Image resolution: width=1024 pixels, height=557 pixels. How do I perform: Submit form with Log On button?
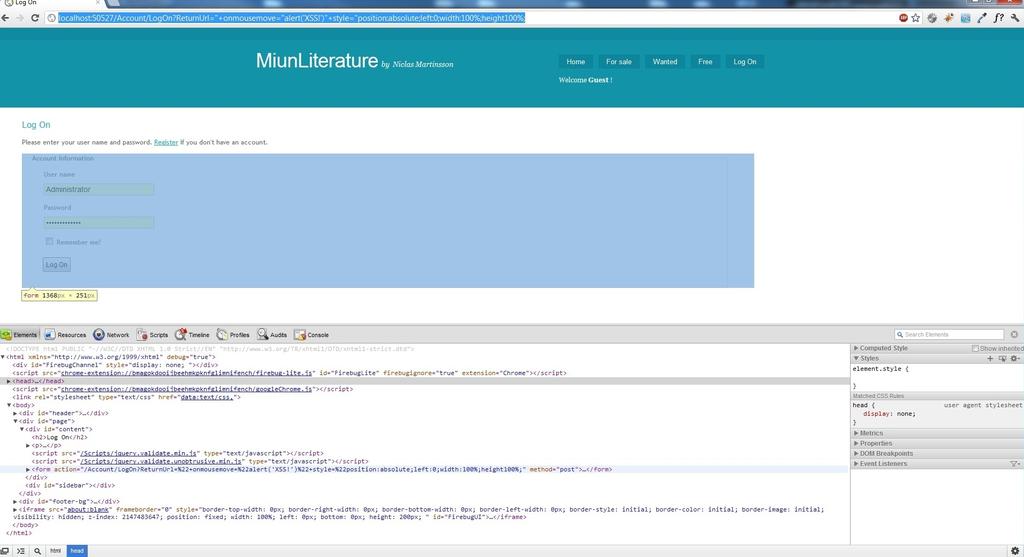57,264
